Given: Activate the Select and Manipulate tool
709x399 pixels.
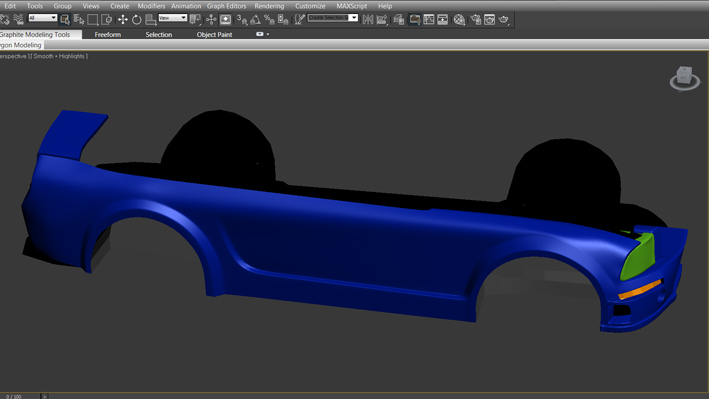Looking at the screenshot, I should click(211, 19).
